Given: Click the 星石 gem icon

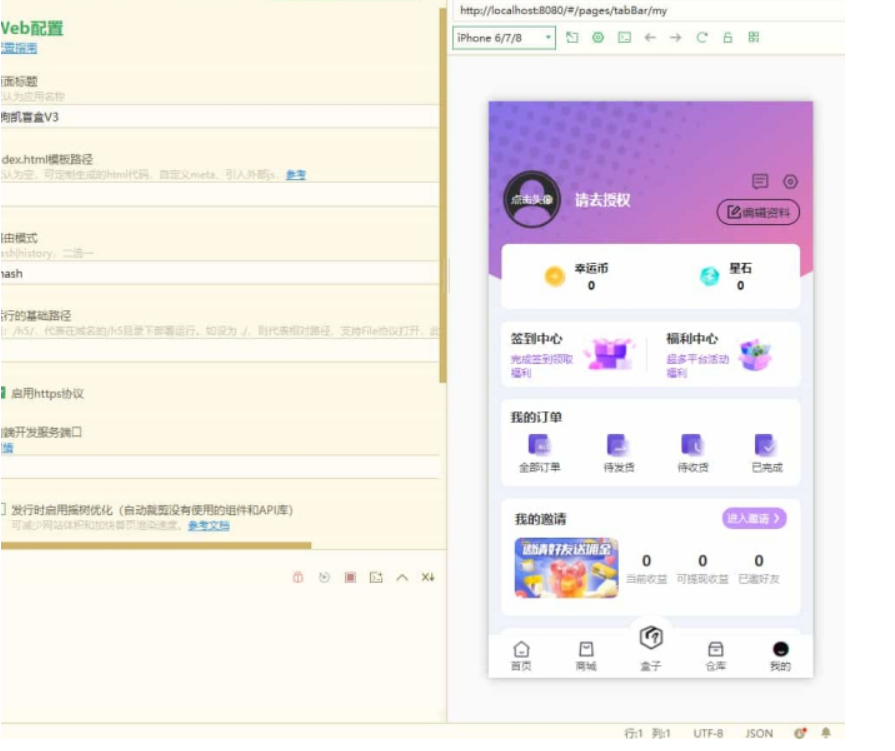Looking at the screenshot, I should point(709,276).
